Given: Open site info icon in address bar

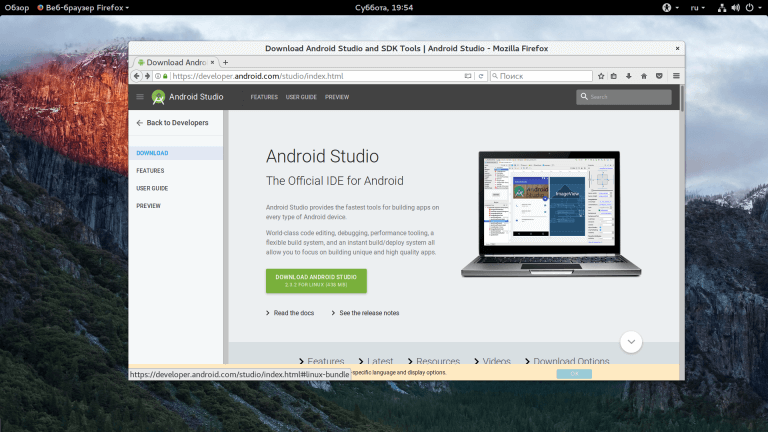Looking at the screenshot, I should point(158,76).
